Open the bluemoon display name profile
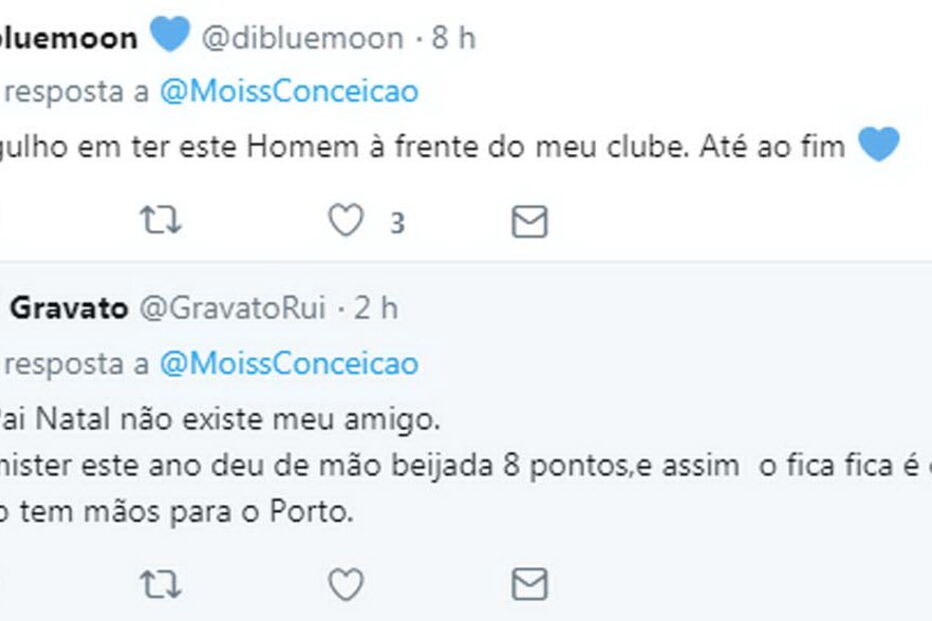 pos(68,38)
